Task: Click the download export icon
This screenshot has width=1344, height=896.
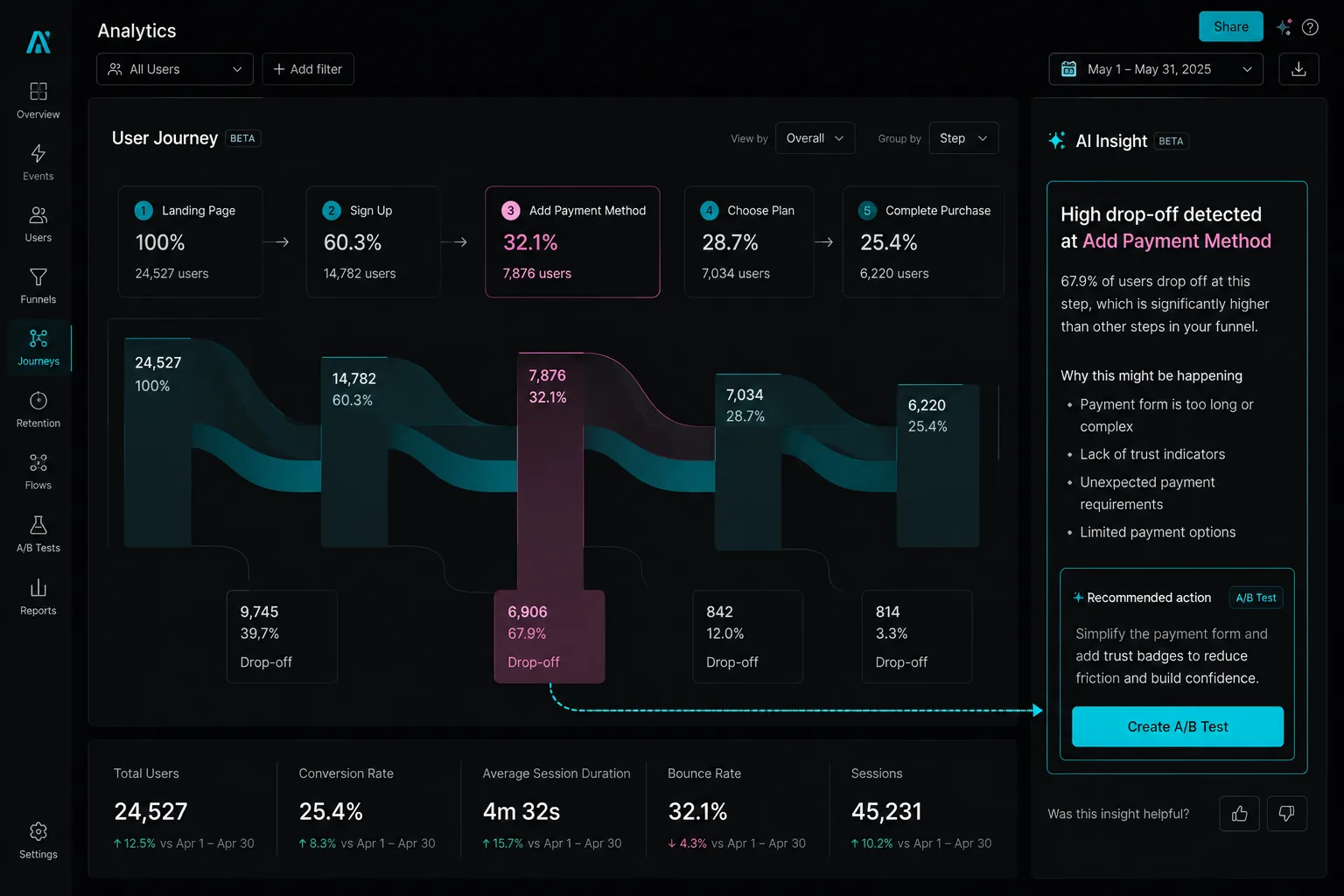Action: tap(1298, 69)
